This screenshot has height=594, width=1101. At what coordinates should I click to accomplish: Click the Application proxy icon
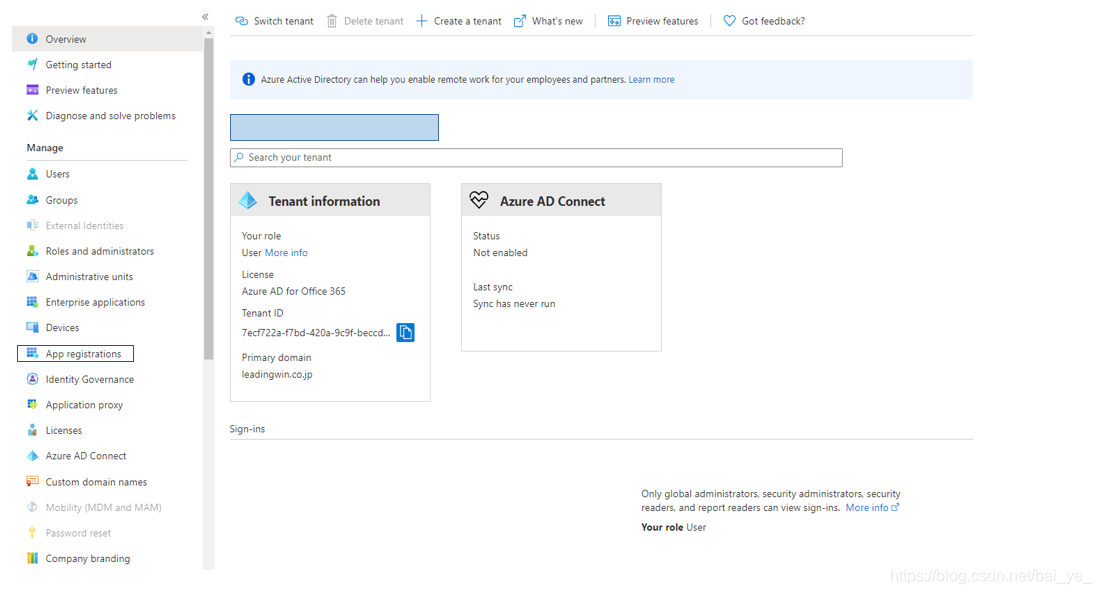click(32, 404)
